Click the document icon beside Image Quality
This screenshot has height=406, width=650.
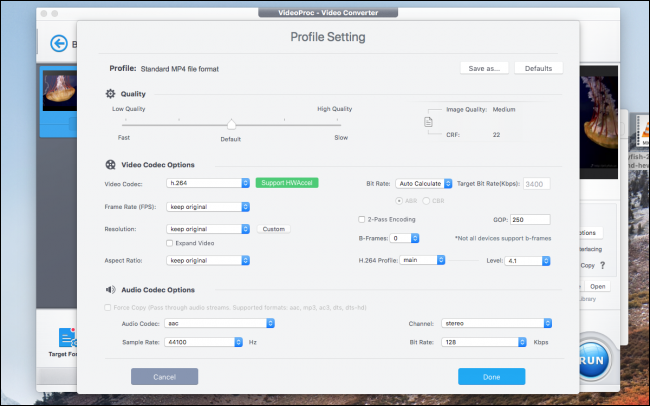click(428, 122)
